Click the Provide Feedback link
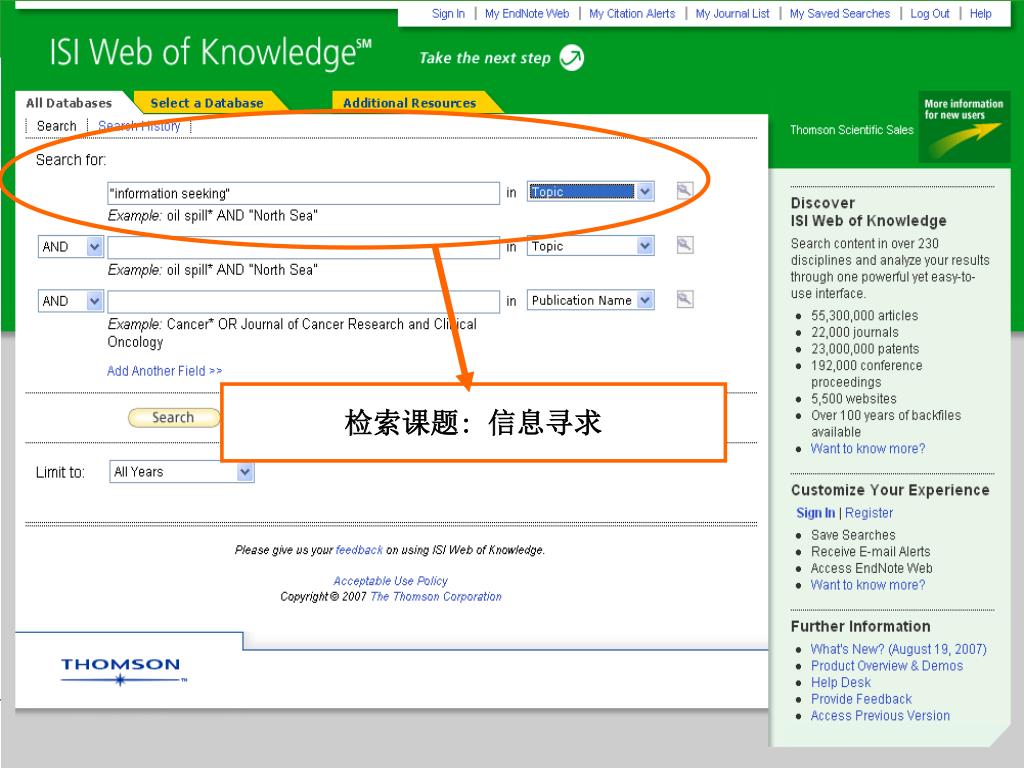This screenshot has height=768, width=1024. coord(861,699)
